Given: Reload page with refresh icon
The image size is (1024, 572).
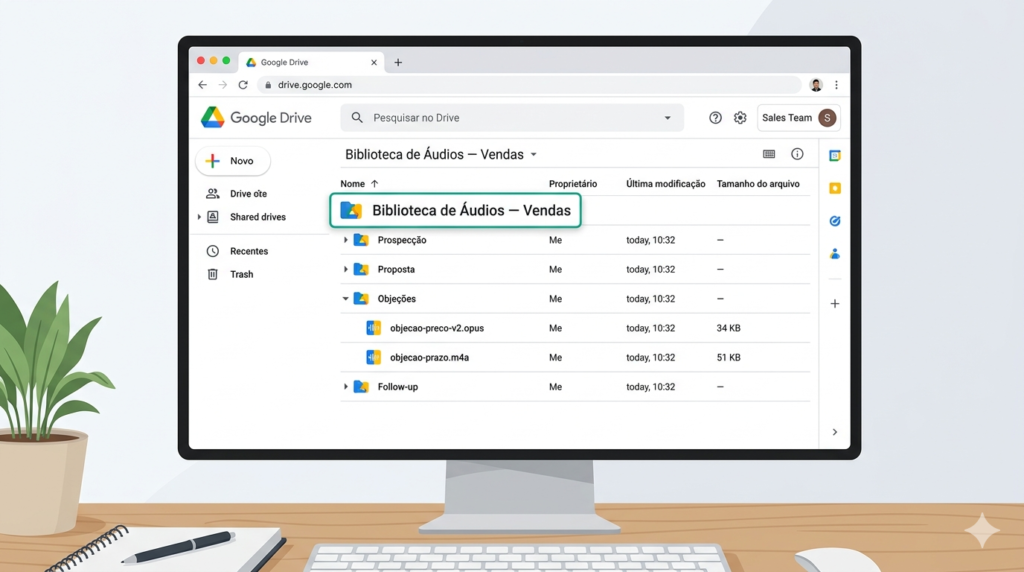Looking at the screenshot, I should point(243,85).
